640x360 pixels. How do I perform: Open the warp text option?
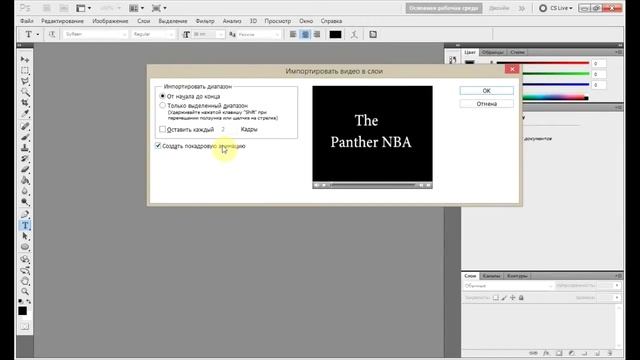coord(354,35)
